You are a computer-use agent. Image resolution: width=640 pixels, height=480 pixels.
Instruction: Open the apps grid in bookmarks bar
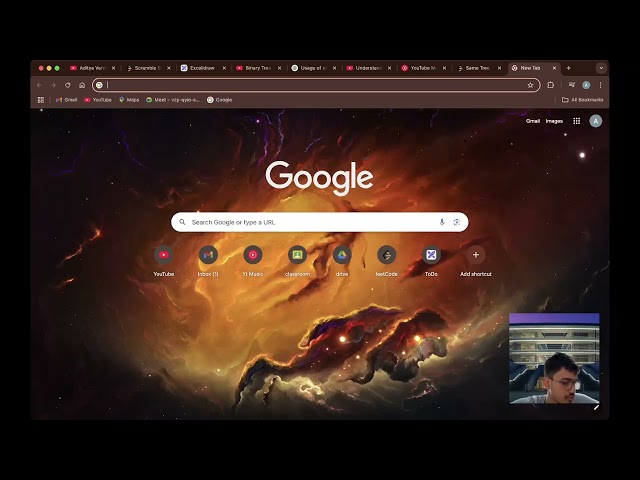pos(41,100)
